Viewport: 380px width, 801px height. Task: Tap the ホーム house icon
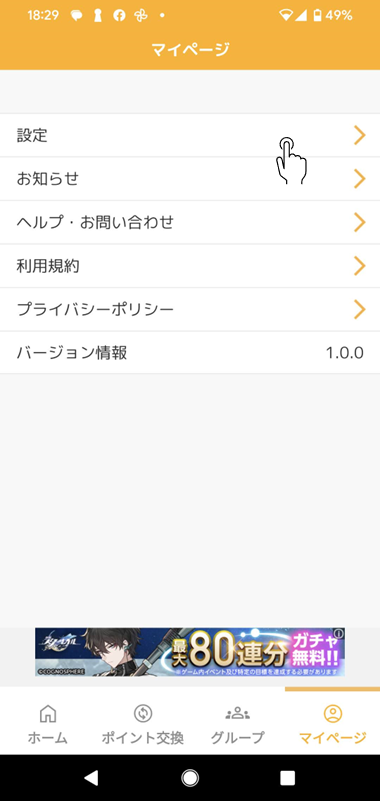click(x=48, y=713)
